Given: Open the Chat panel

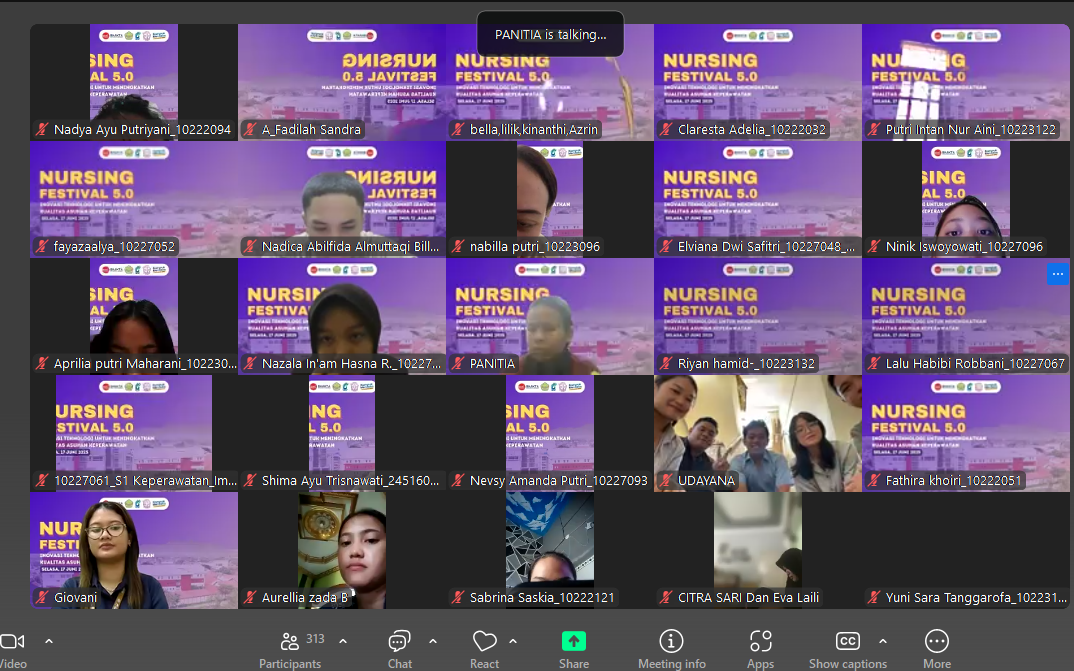Looking at the screenshot, I should pyautogui.click(x=399, y=648).
